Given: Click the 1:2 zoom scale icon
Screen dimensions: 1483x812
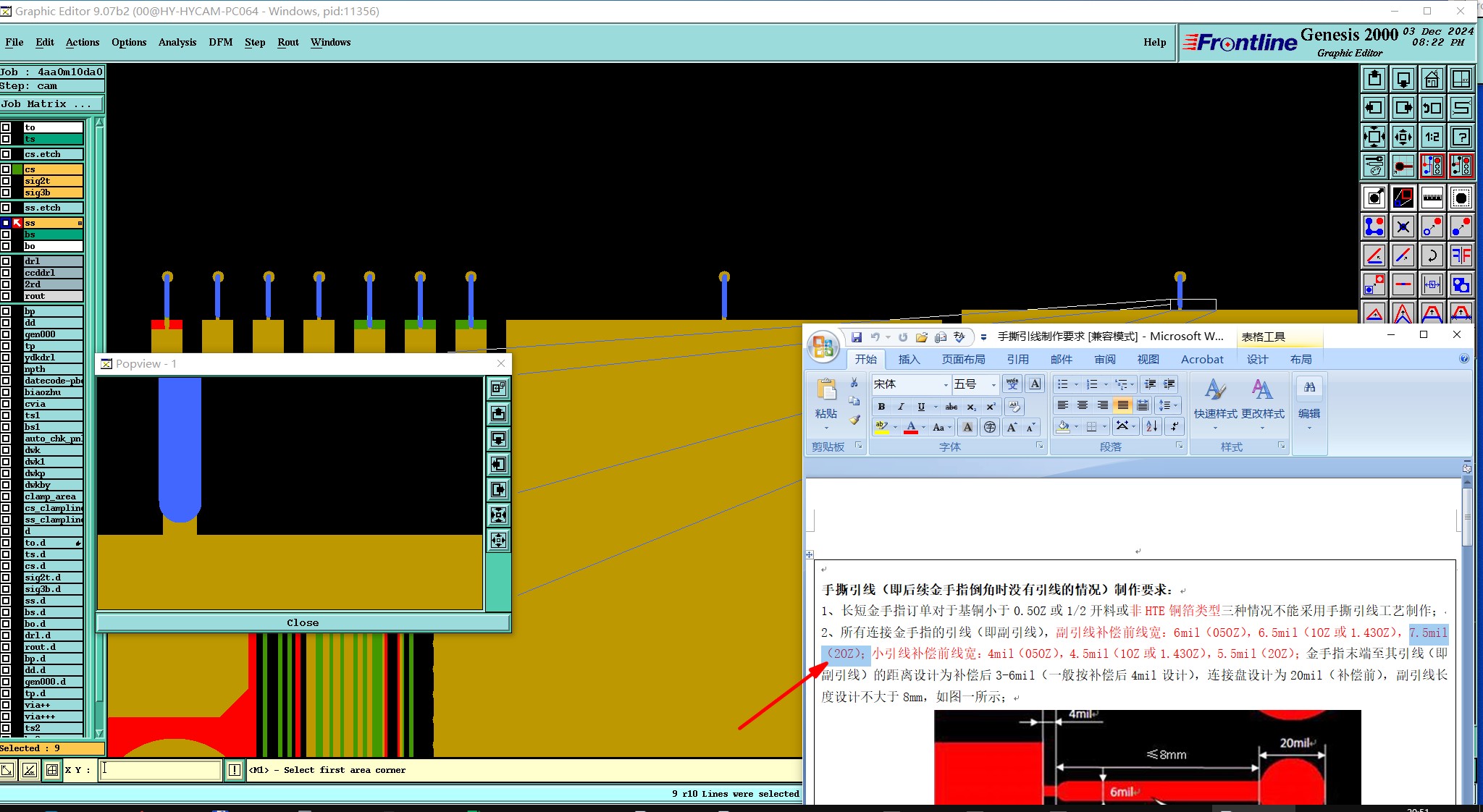Looking at the screenshot, I should click(x=1432, y=137).
